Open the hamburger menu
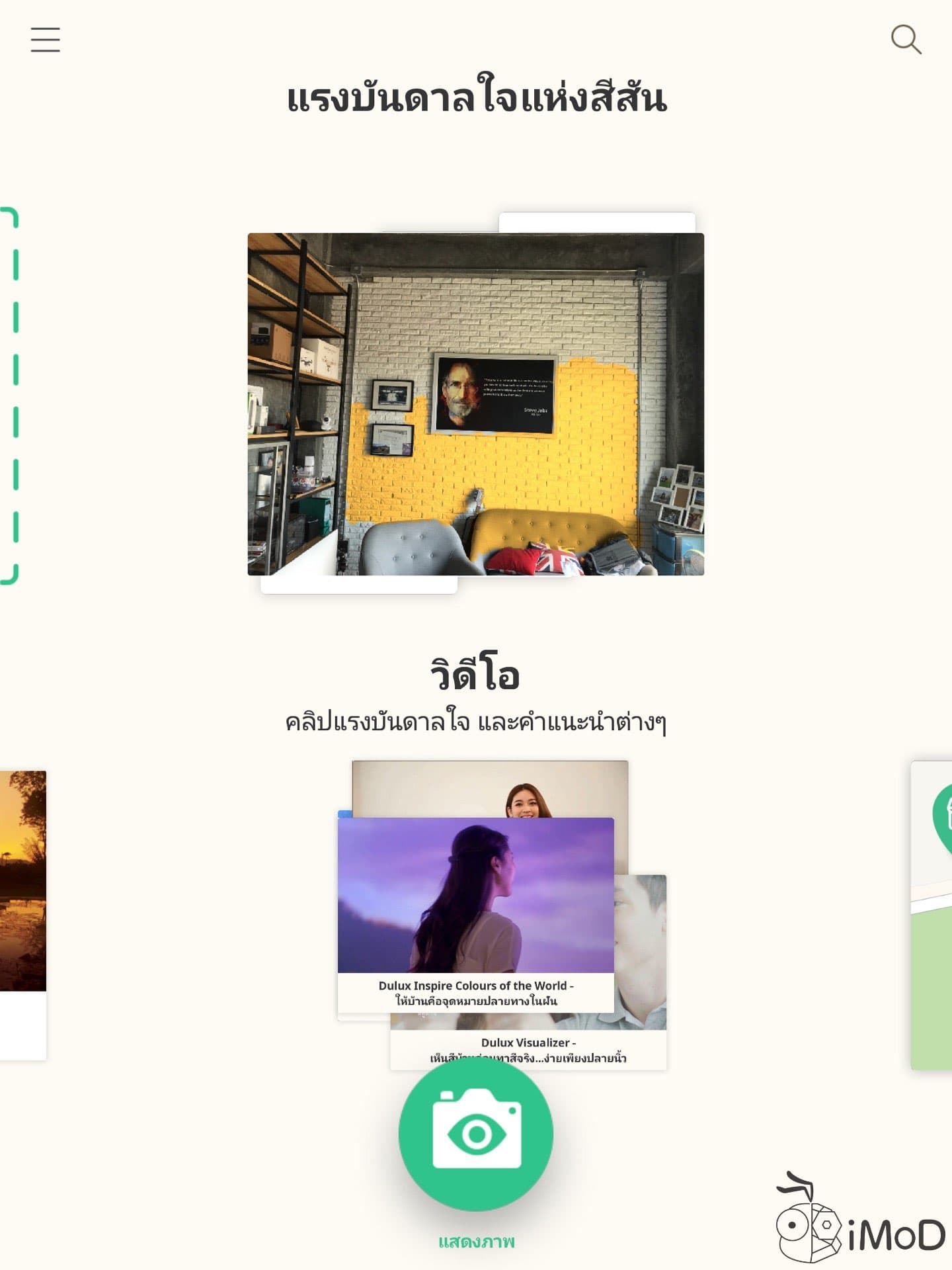952x1270 pixels. [45, 40]
